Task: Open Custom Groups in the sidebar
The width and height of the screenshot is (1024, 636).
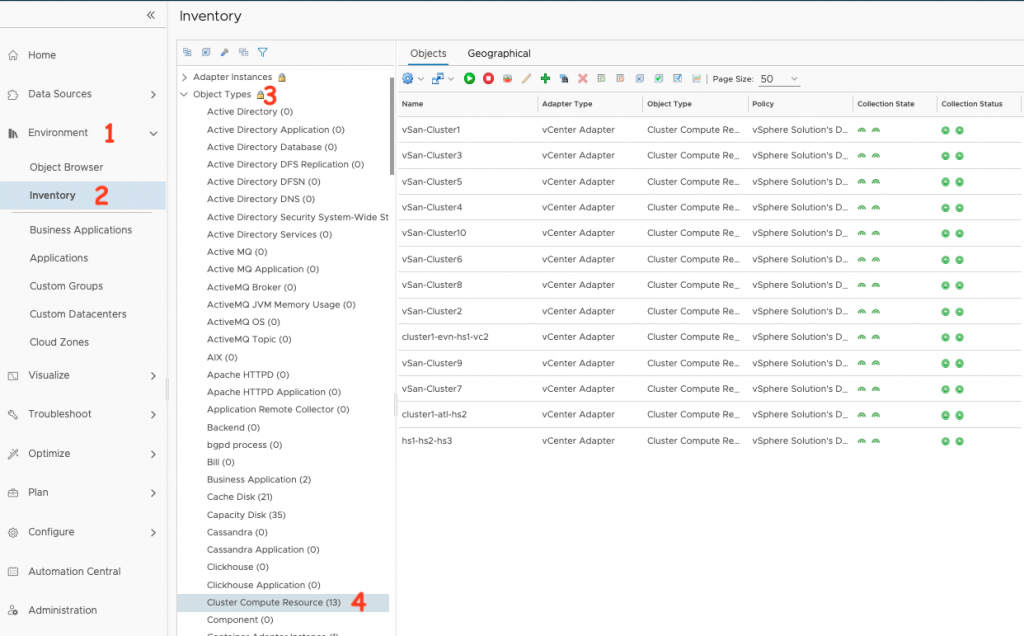Action: (x=66, y=286)
